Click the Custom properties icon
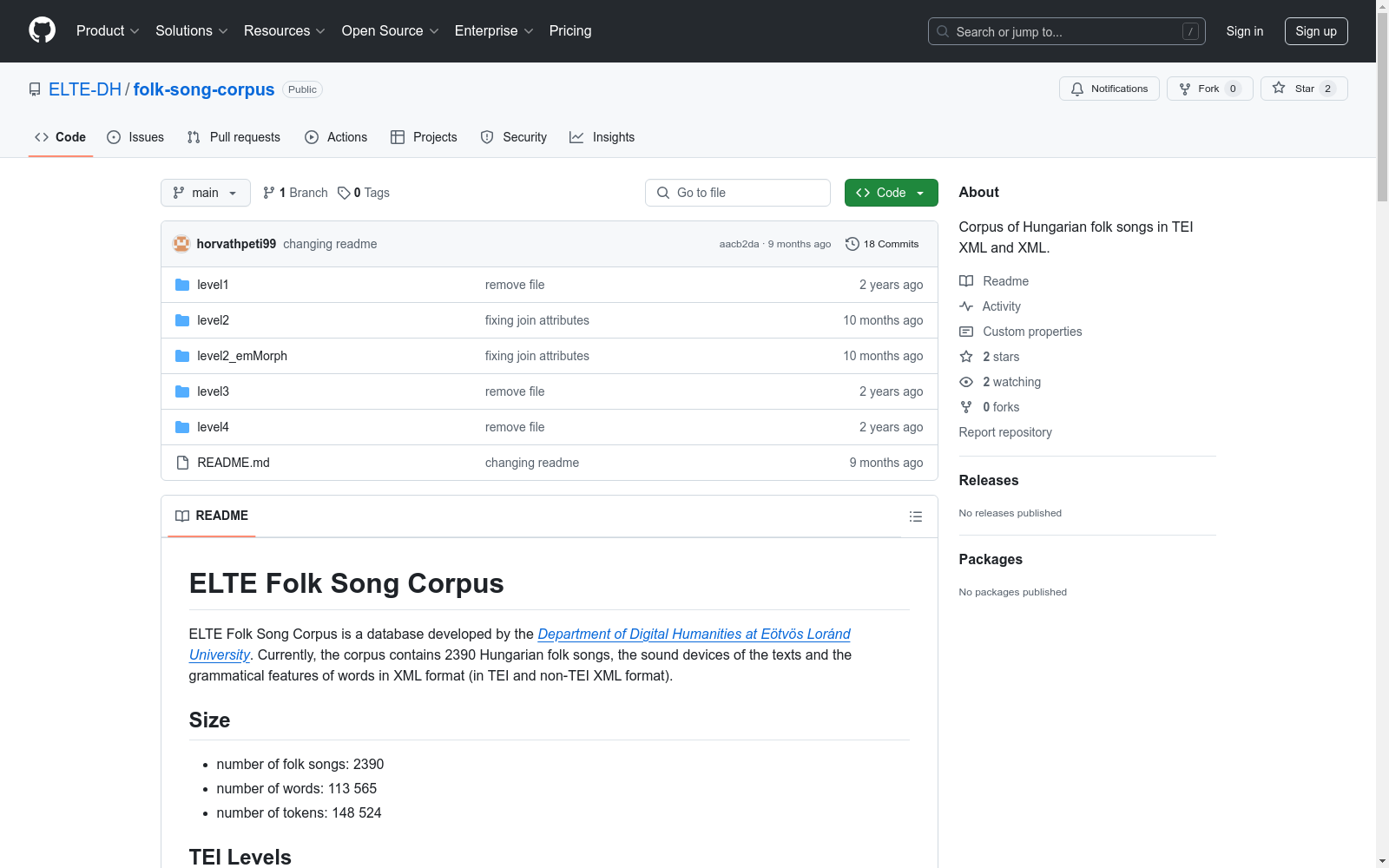Image resolution: width=1389 pixels, height=868 pixels. (x=966, y=332)
